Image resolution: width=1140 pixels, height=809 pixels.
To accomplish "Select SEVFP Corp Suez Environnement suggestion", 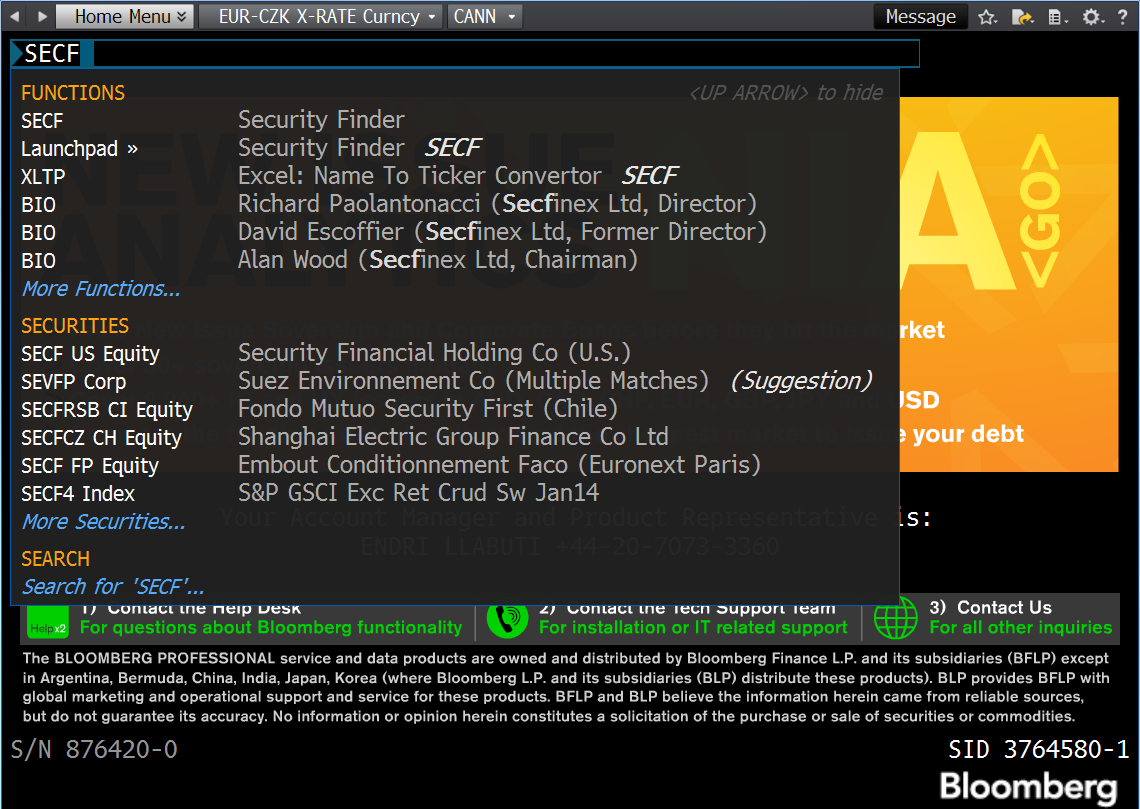I will click(x=455, y=381).
